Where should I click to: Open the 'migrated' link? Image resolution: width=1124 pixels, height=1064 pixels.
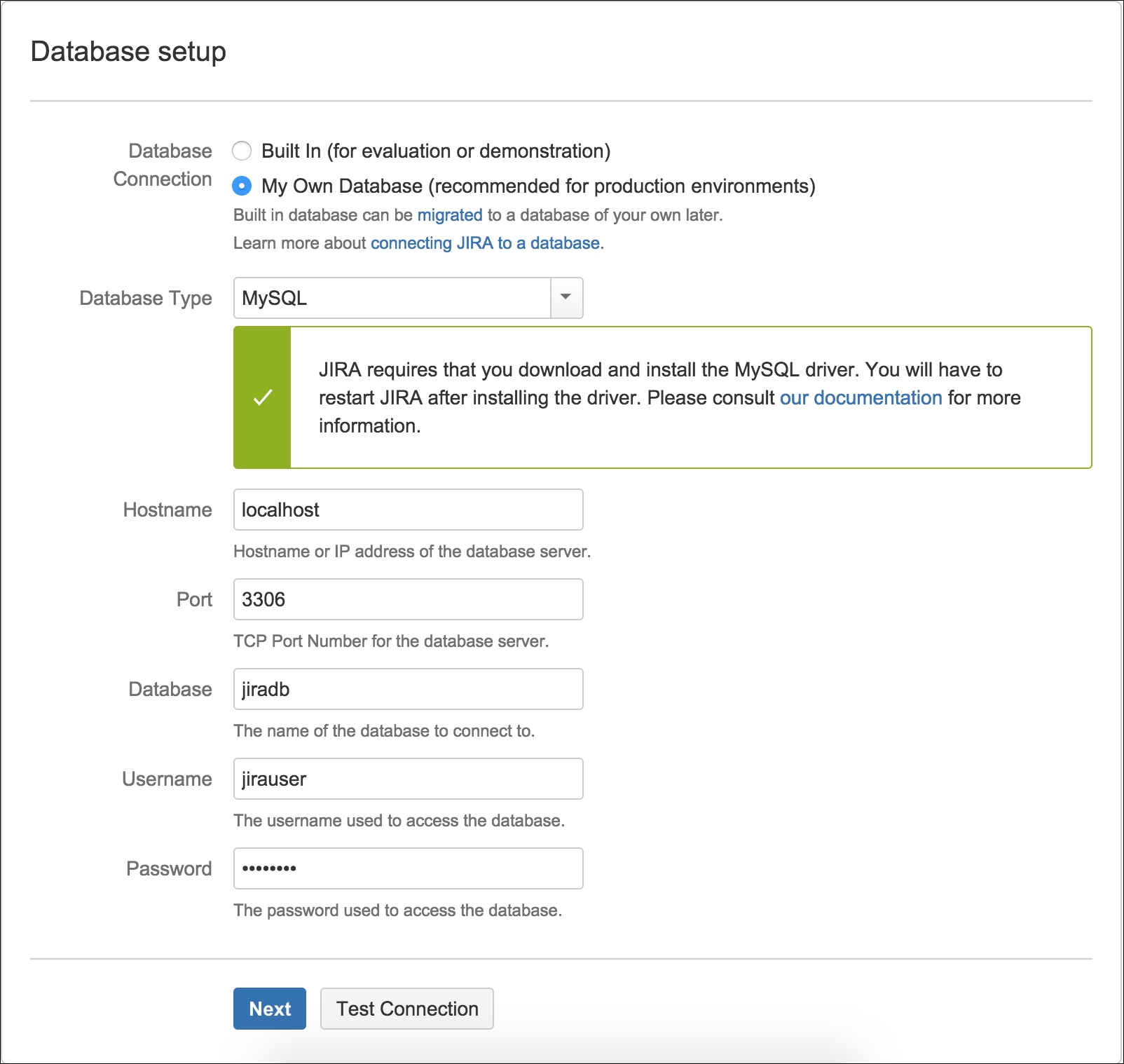(x=450, y=214)
